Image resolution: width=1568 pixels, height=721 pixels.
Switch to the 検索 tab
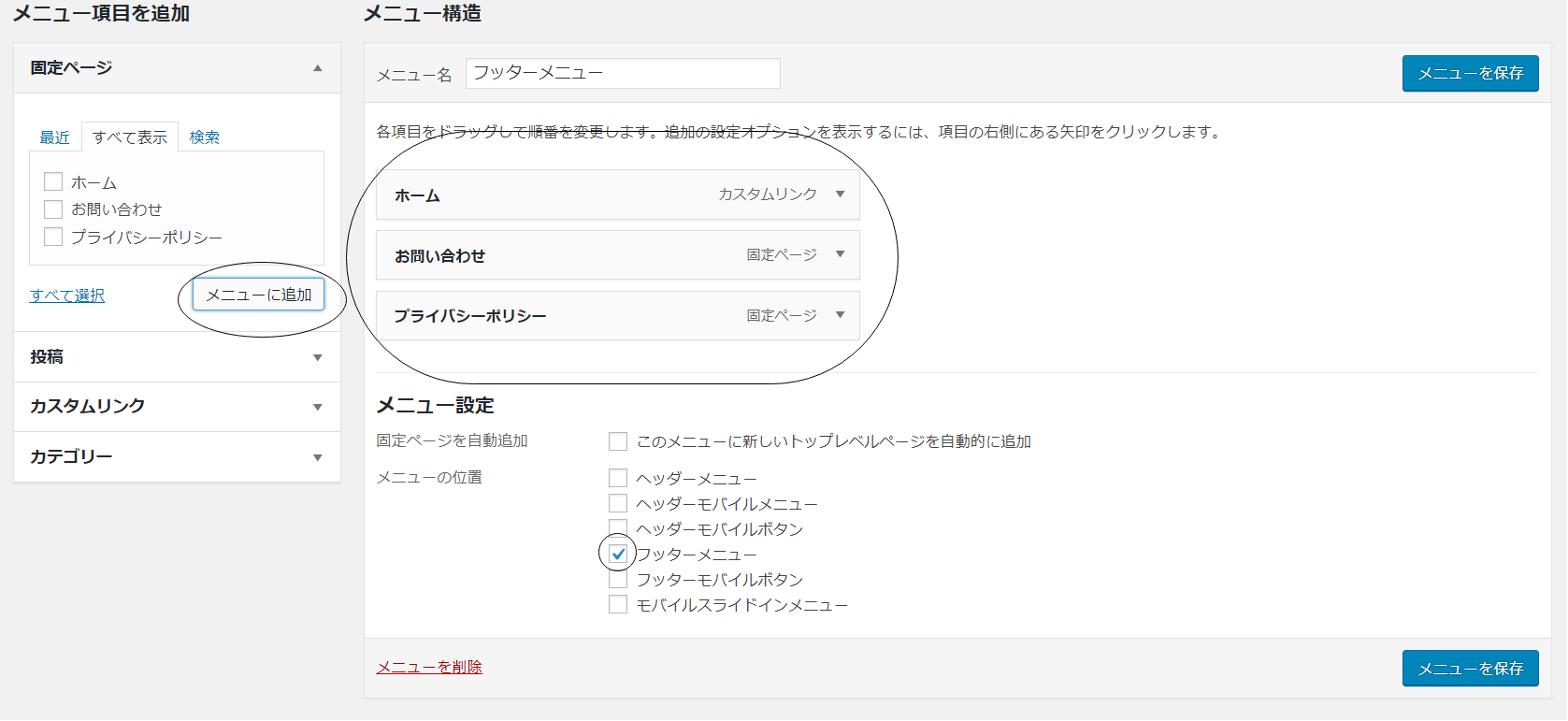click(x=204, y=137)
